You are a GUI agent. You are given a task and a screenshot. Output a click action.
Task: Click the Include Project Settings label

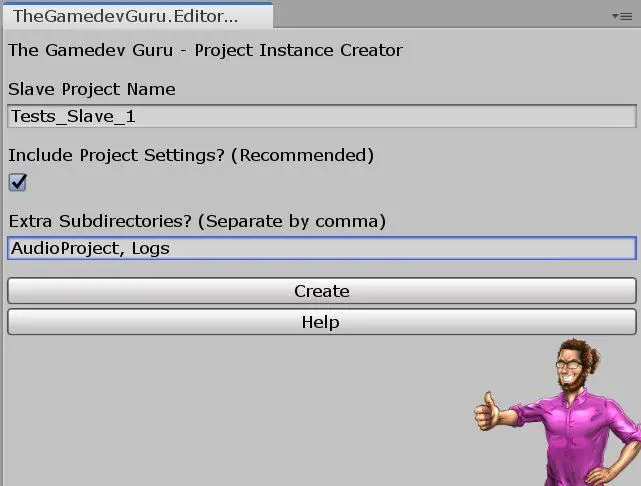click(191, 155)
